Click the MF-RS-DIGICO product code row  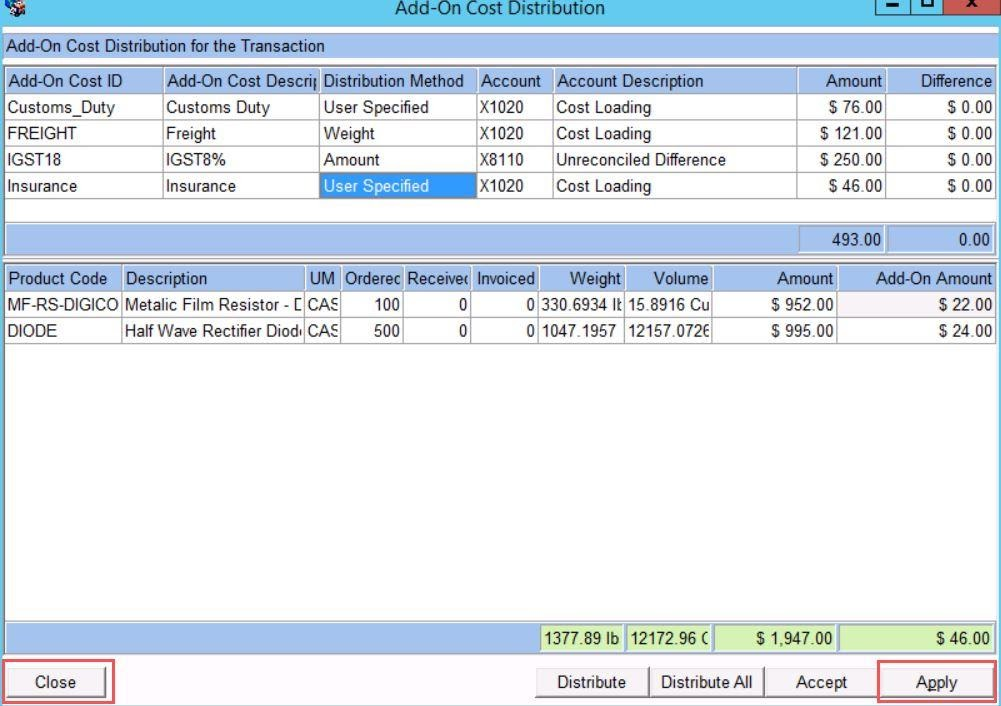coord(62,305)
